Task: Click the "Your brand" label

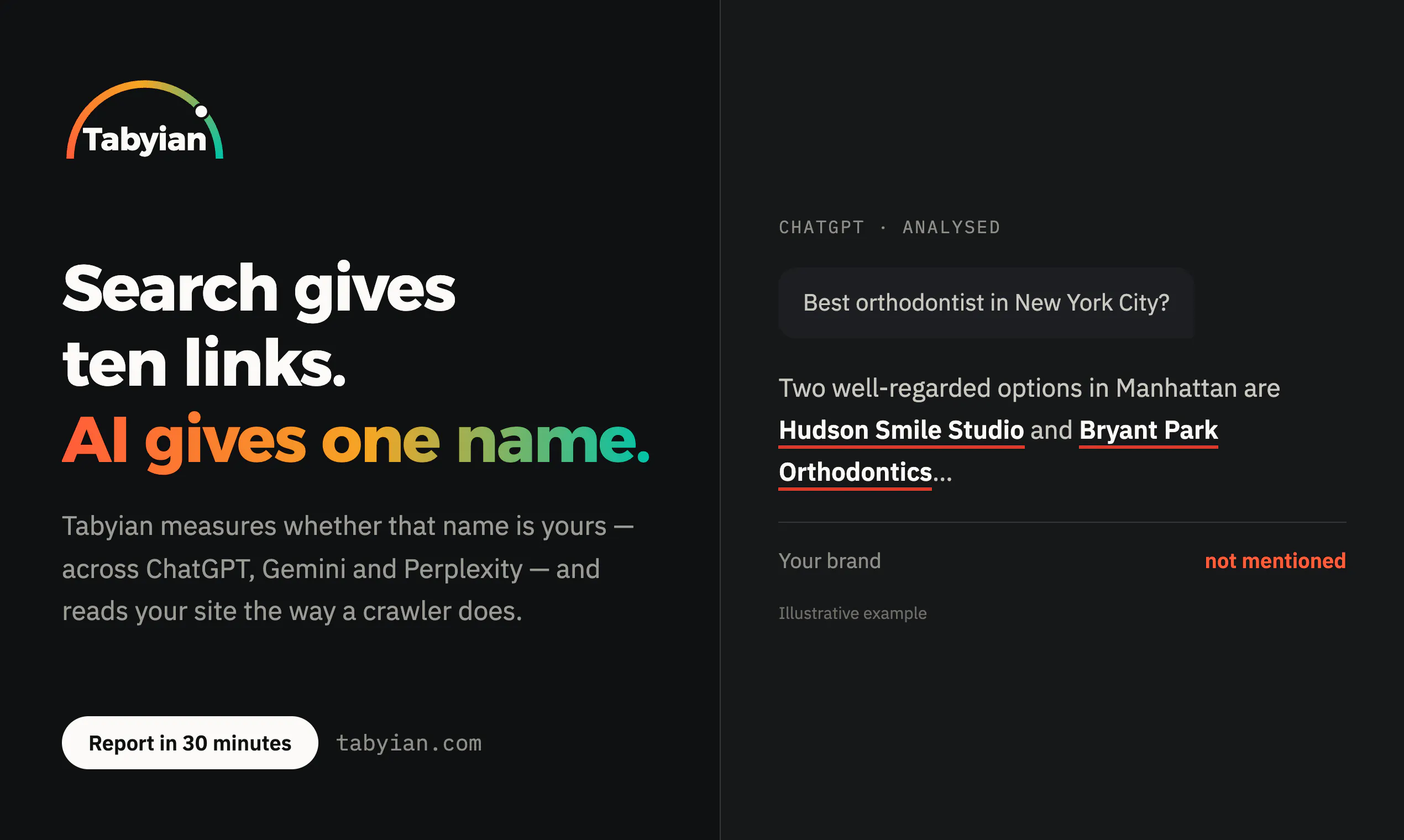Action: [829, 561]
